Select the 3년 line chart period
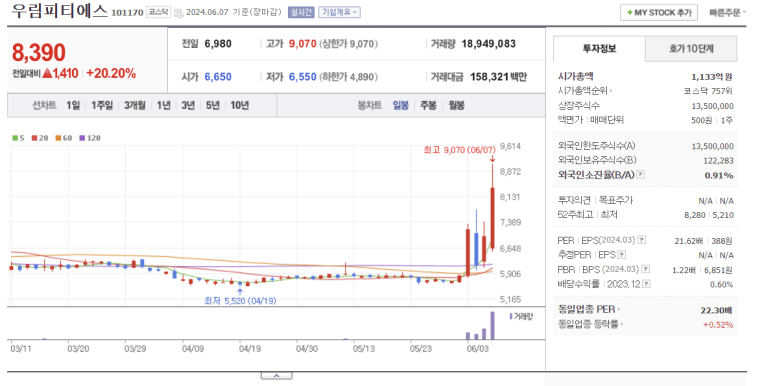The height and width of the screenshot is (386, 773). tap(188, 105)
